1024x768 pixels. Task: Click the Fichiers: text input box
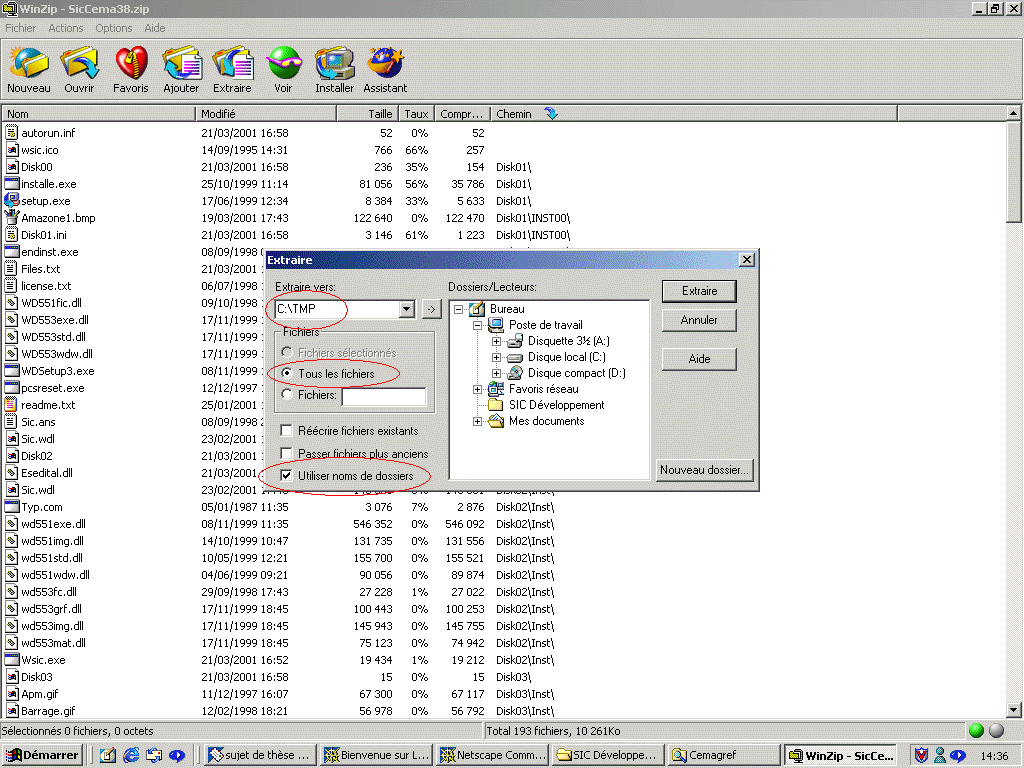pyautogui.click(x=384, y=396)
